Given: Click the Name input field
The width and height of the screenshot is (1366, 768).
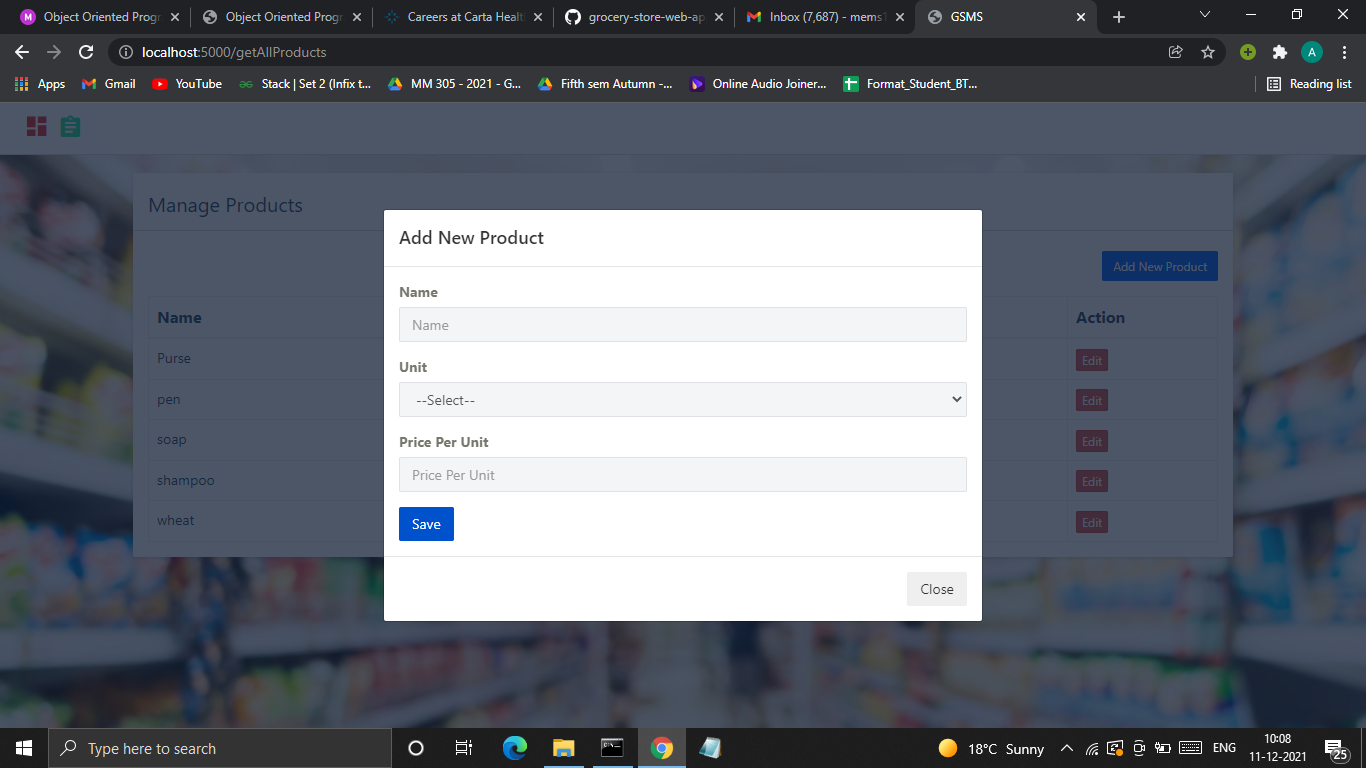Looking at the screenshot, I should click(683, 324).
